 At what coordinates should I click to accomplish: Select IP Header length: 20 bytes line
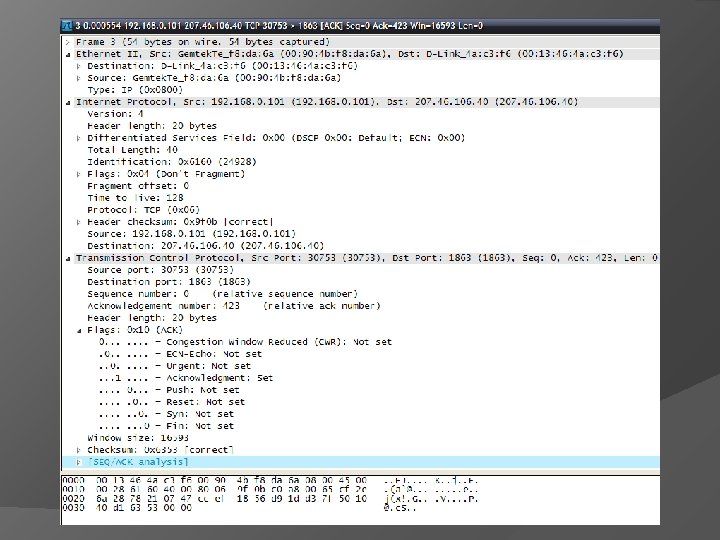click(152, 126)
